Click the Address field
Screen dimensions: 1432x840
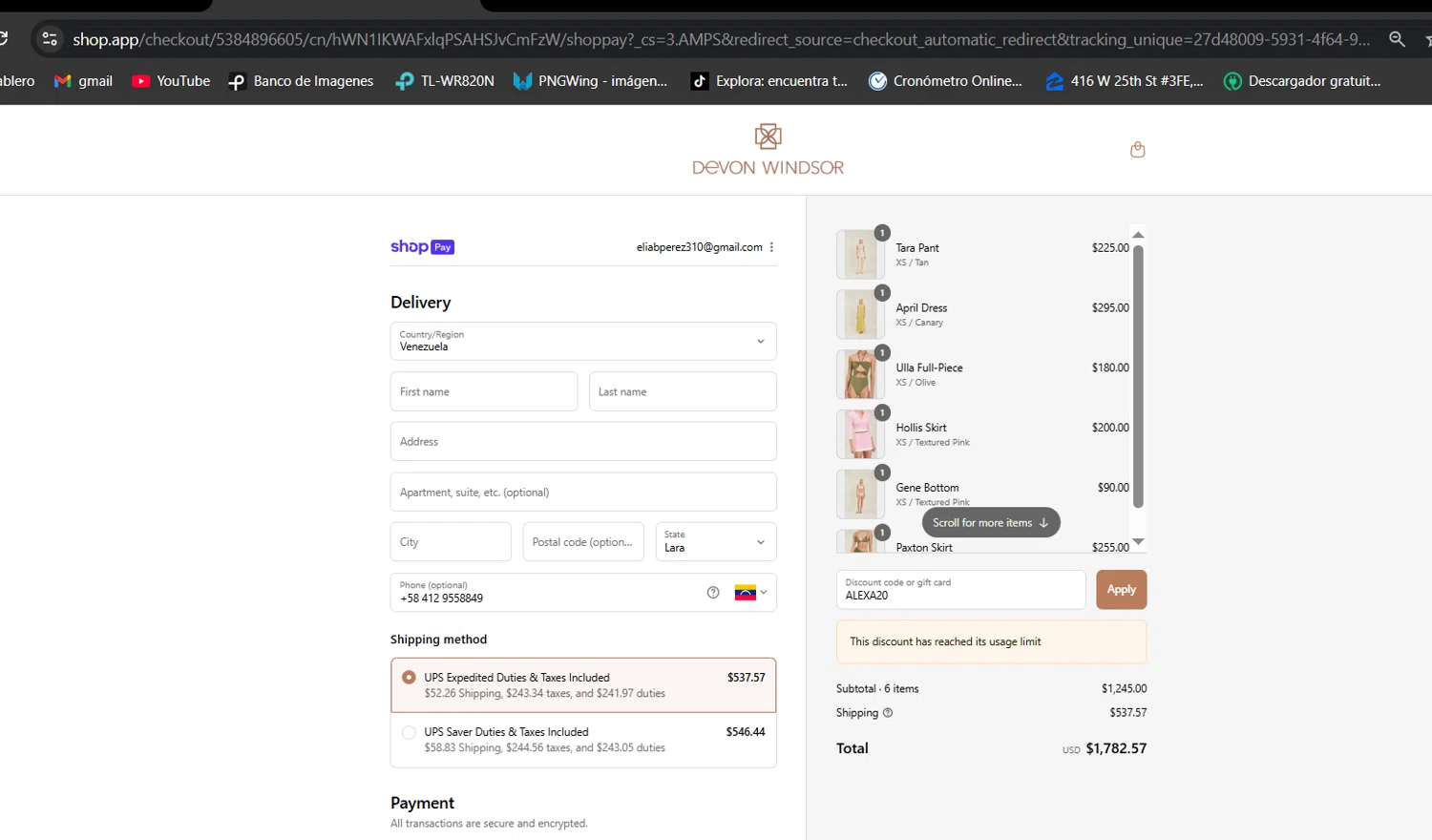[x=583, y=442]
